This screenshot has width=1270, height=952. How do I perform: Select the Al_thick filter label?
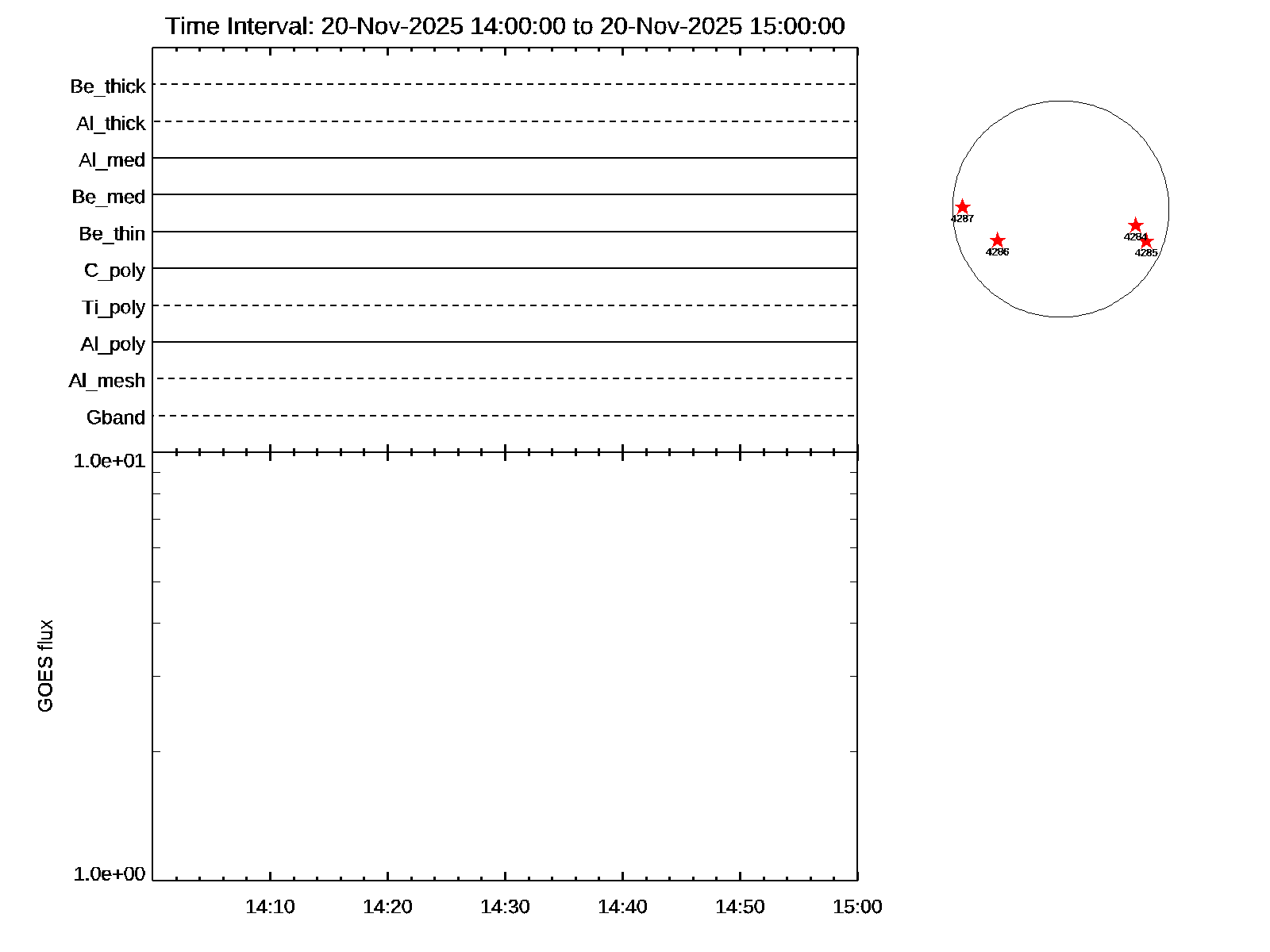110,124
